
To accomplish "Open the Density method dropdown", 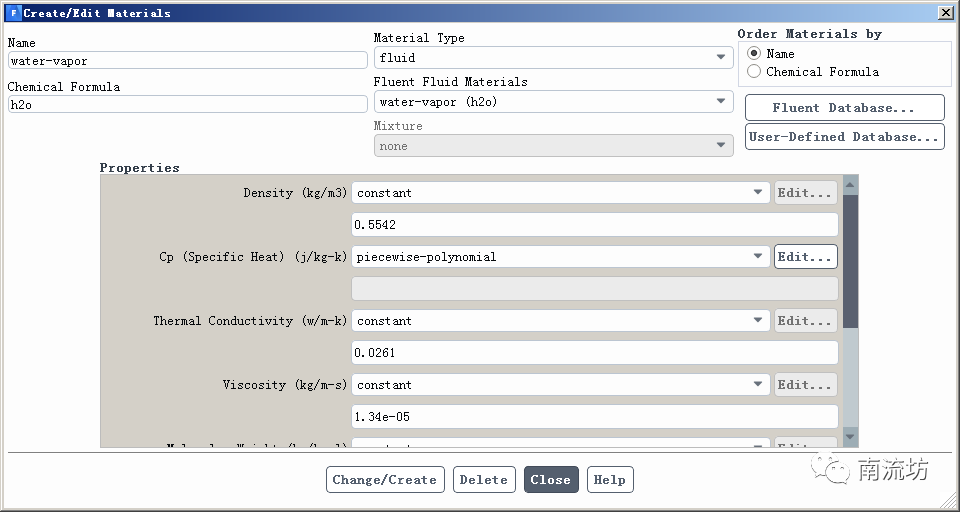I will coord(560,193).
